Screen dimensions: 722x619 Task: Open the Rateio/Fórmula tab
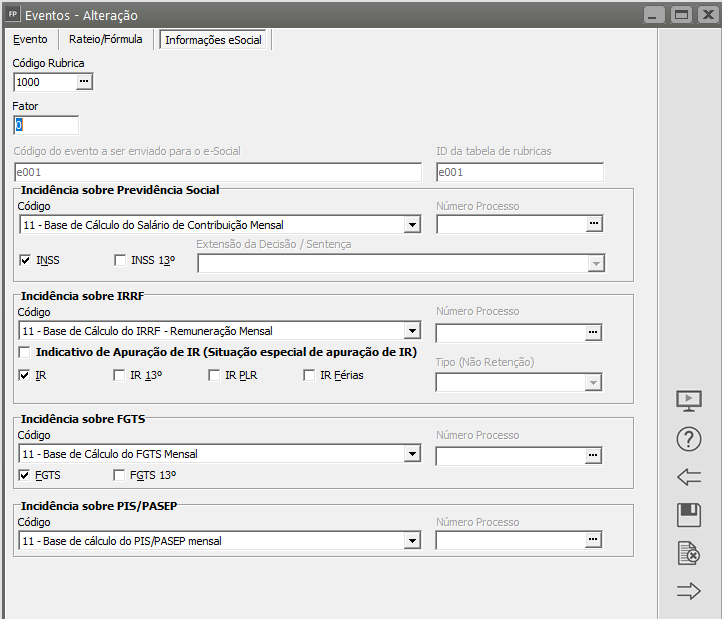tap(106, 40)
